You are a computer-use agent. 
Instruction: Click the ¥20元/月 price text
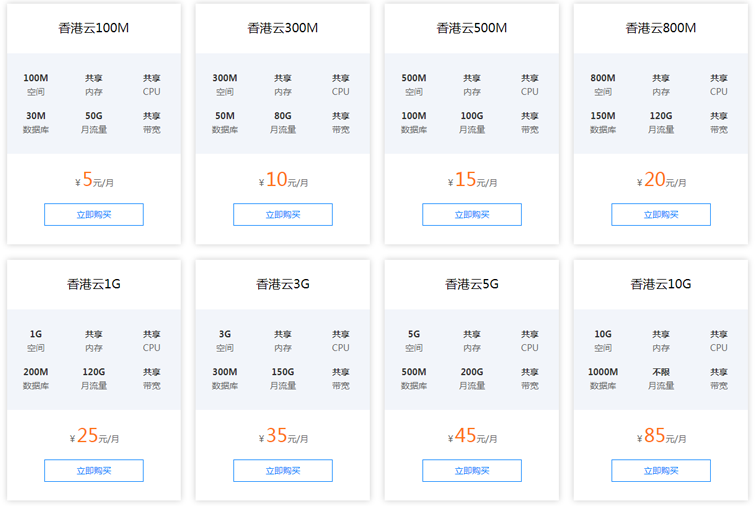[662, 180]
